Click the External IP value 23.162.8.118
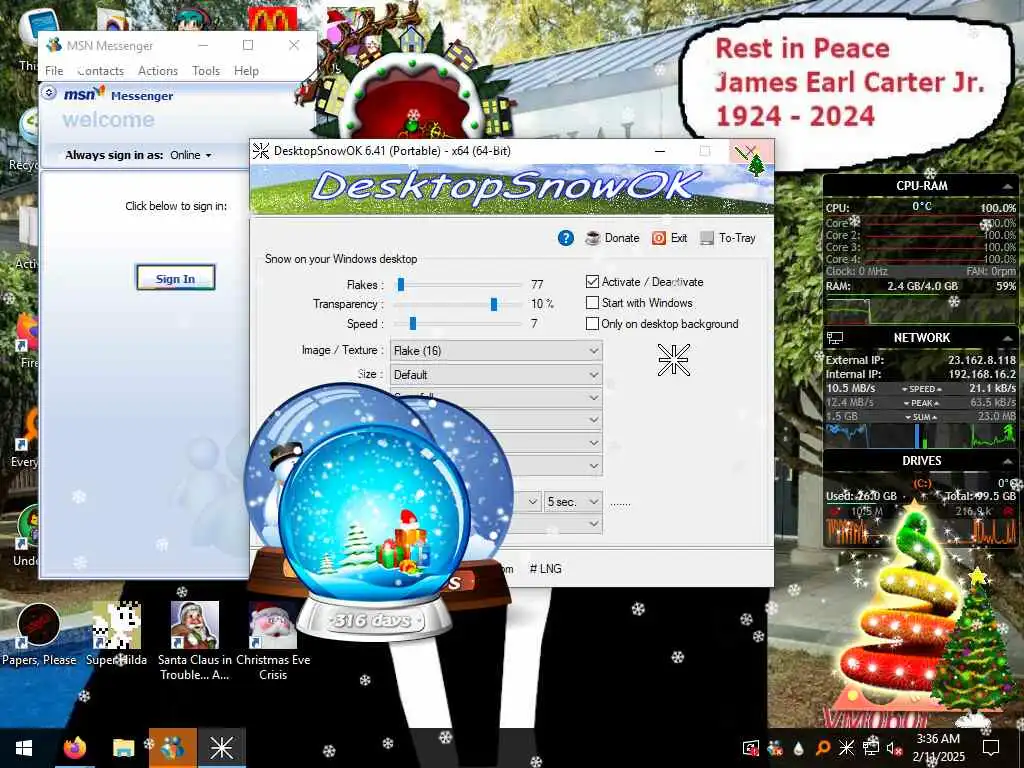Viewport: 1024px width, 768px height. [x=982, y=360]
